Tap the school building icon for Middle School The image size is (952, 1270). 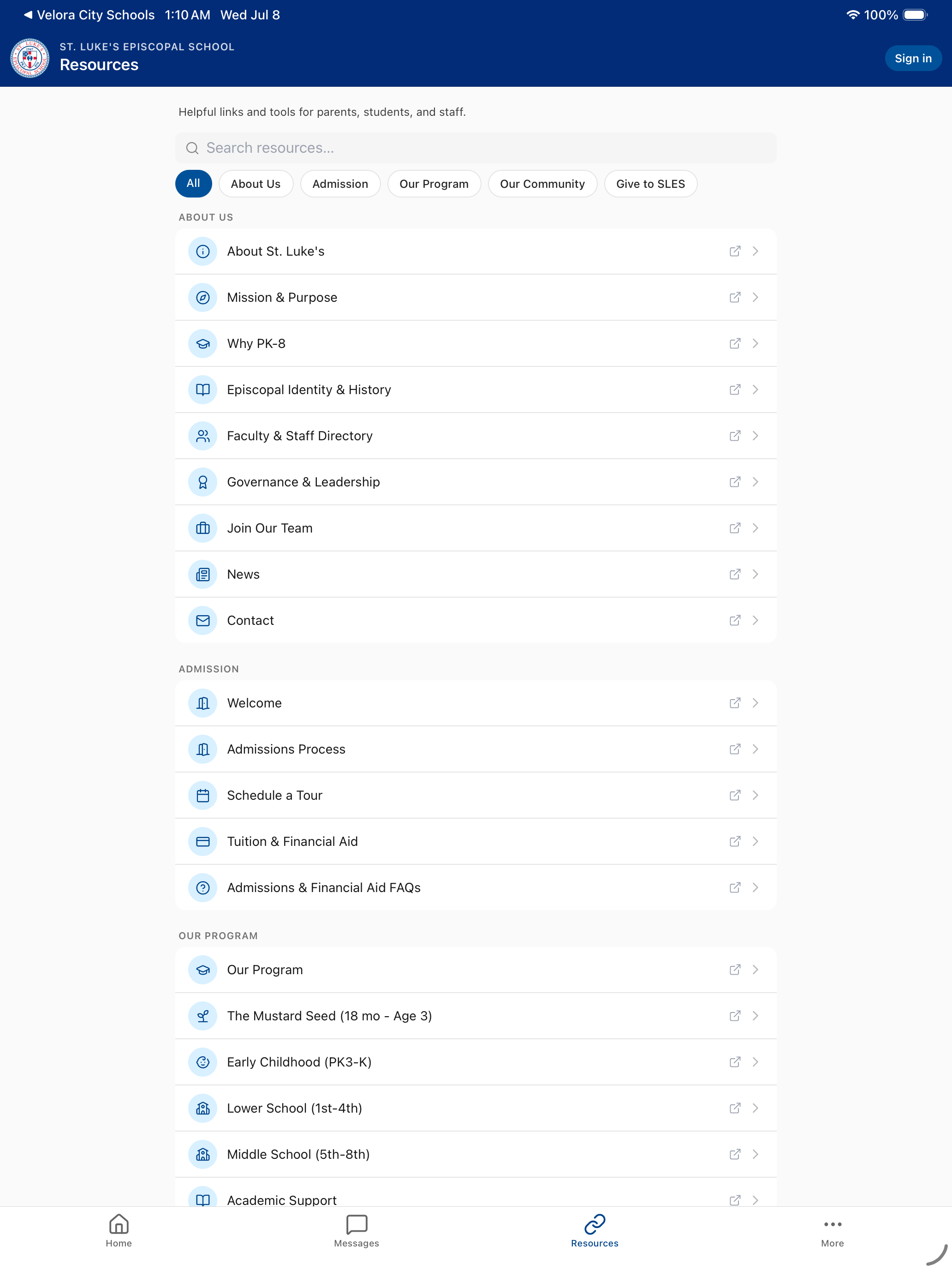pyautogui.click(x=202, y=1155)
